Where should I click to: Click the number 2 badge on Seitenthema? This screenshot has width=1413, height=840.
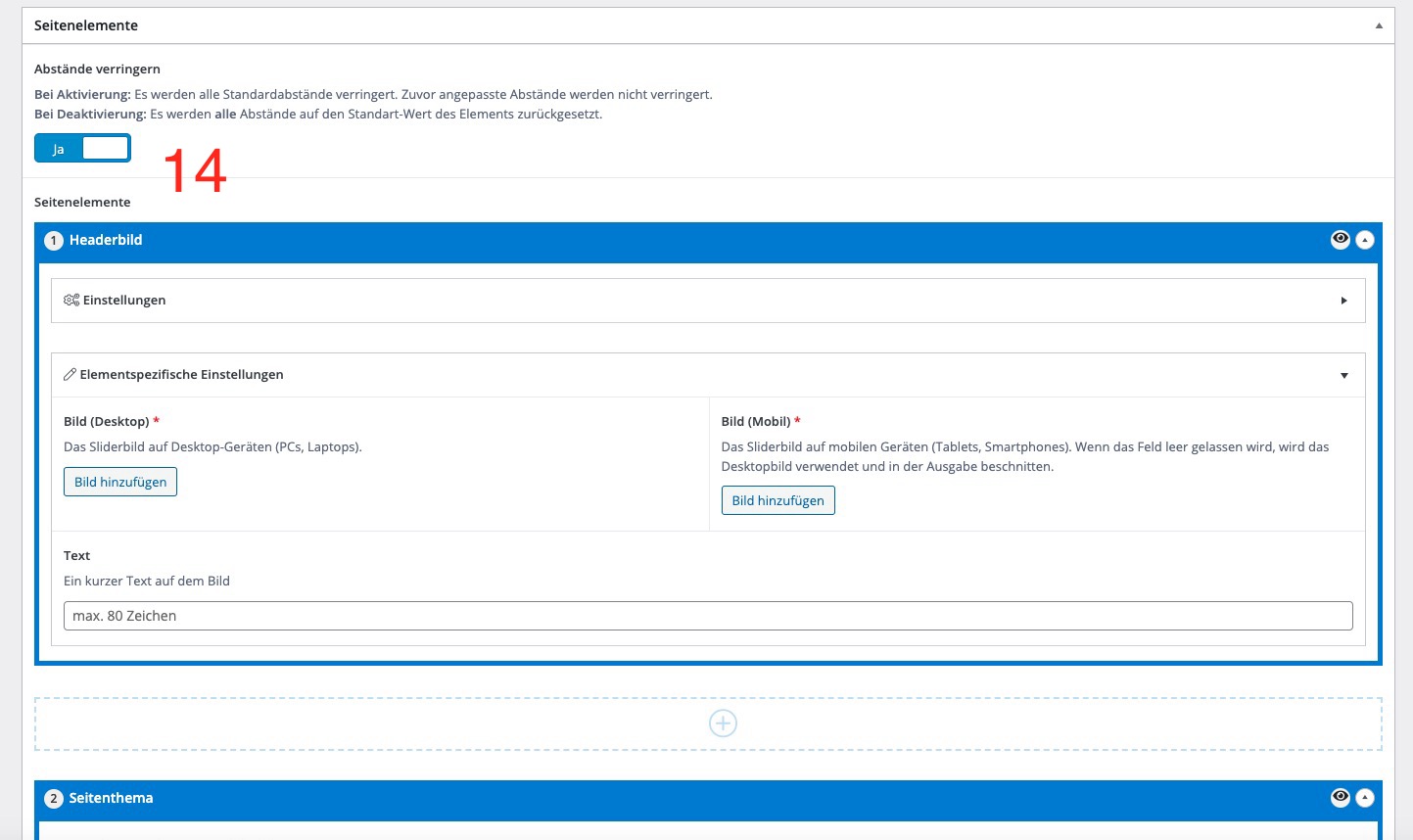pyautogui.click(x=54, y=799)
